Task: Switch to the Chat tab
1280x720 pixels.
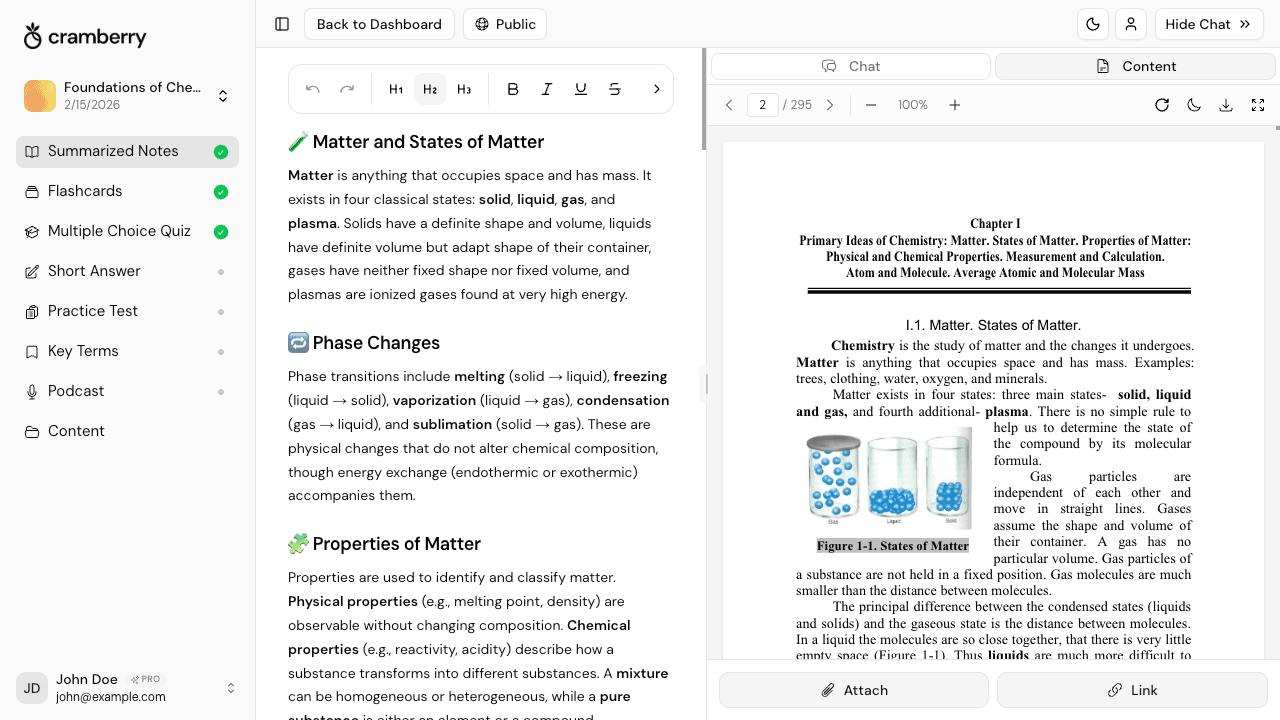Action: tap(851, 66)
